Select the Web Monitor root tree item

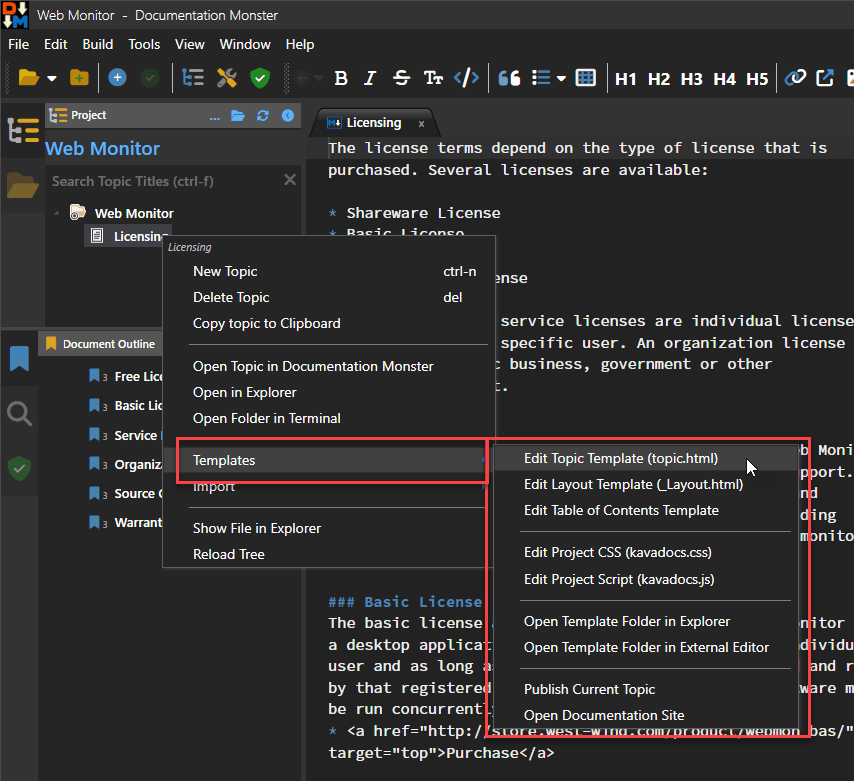pos(134,213)
